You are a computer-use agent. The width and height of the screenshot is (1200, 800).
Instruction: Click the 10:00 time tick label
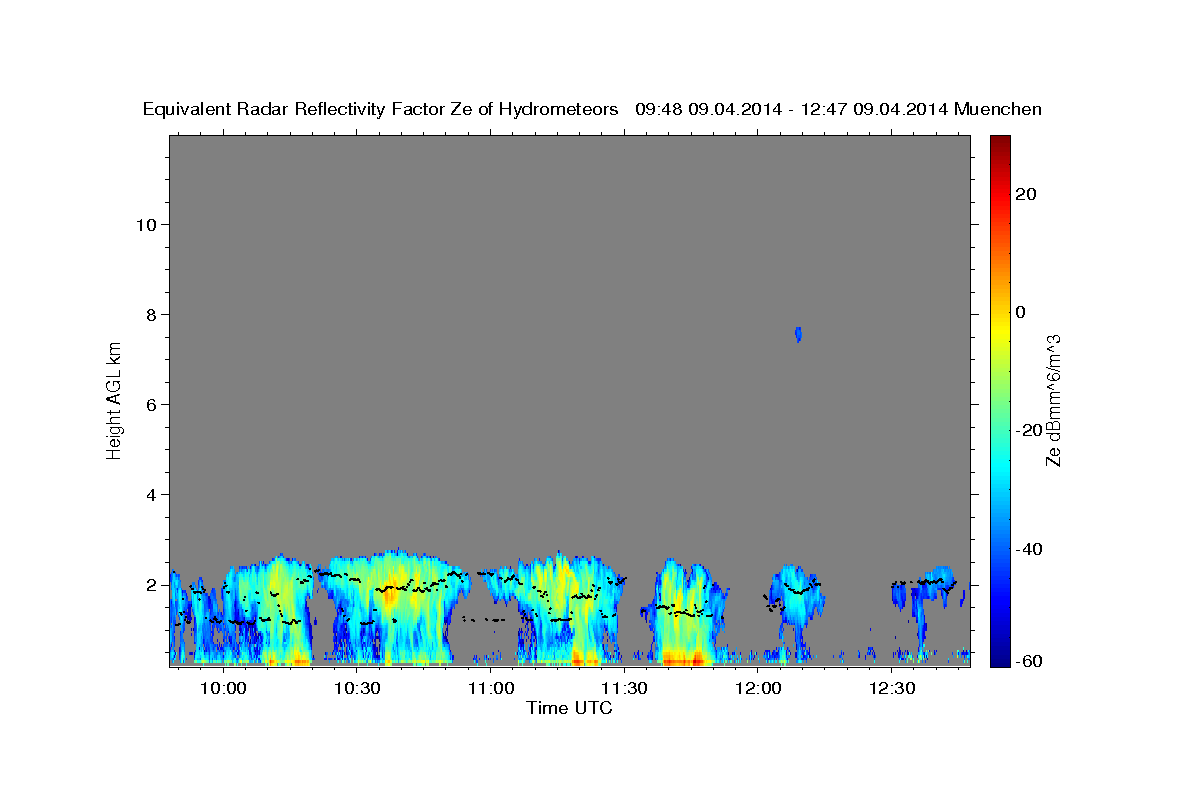coord(223,688)
